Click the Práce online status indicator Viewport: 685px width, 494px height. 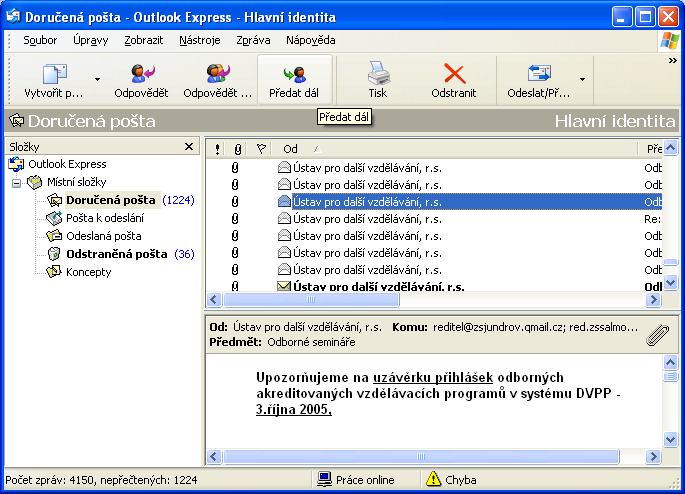pyautogui.click(x=356, y=480)
